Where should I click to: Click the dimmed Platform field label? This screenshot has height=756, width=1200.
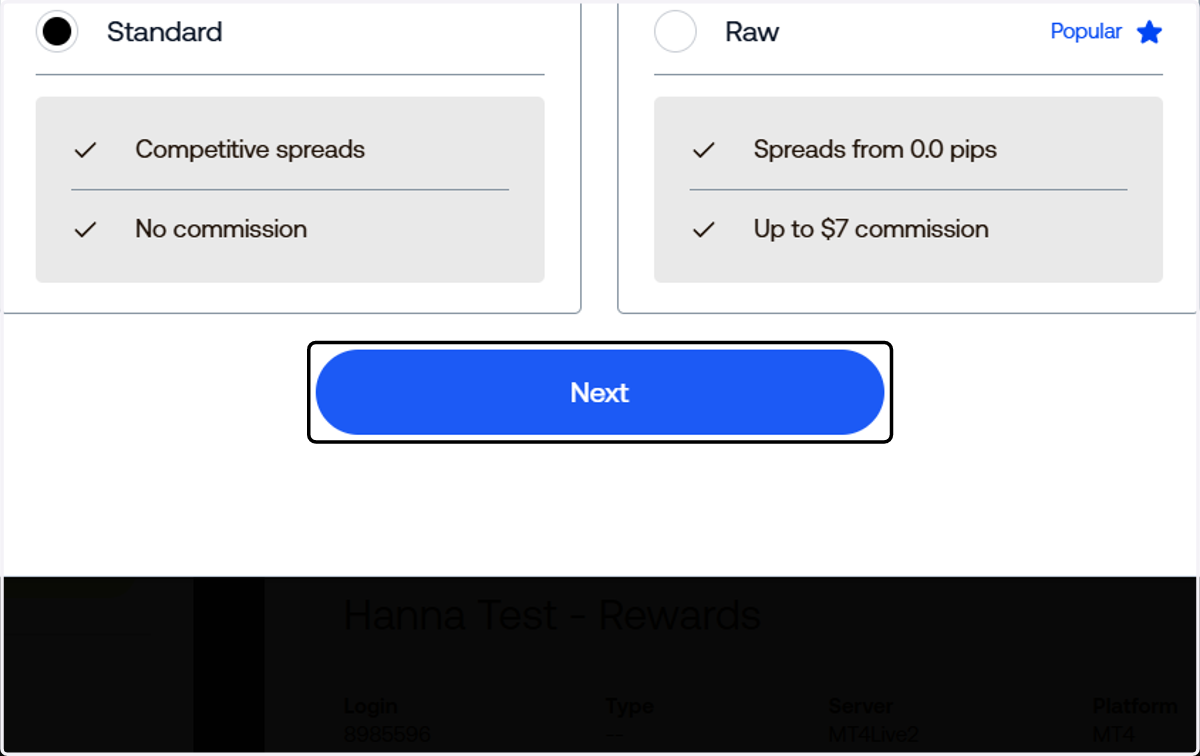tap(1135, 706)
